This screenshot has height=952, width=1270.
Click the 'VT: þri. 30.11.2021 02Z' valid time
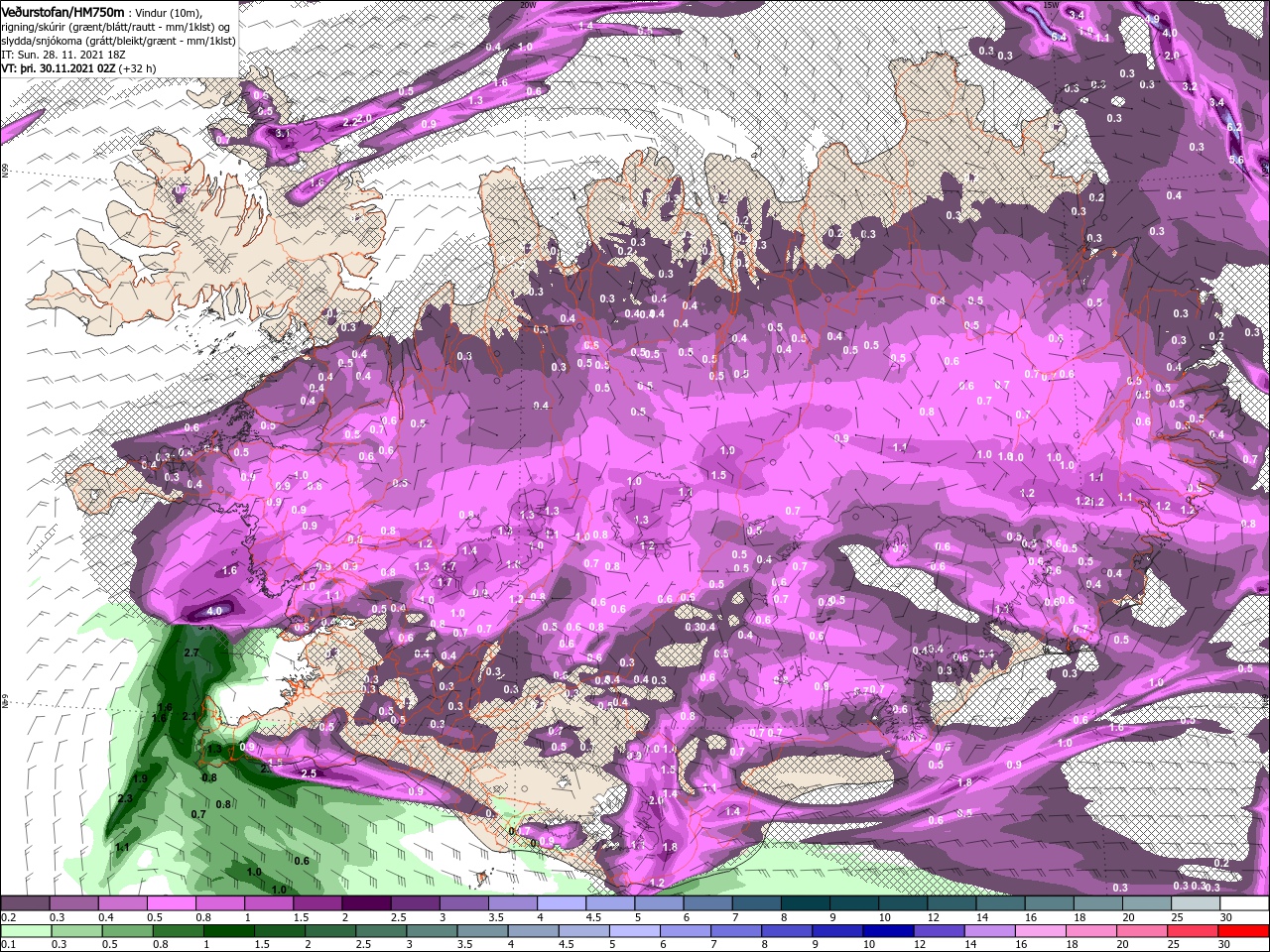58,68
